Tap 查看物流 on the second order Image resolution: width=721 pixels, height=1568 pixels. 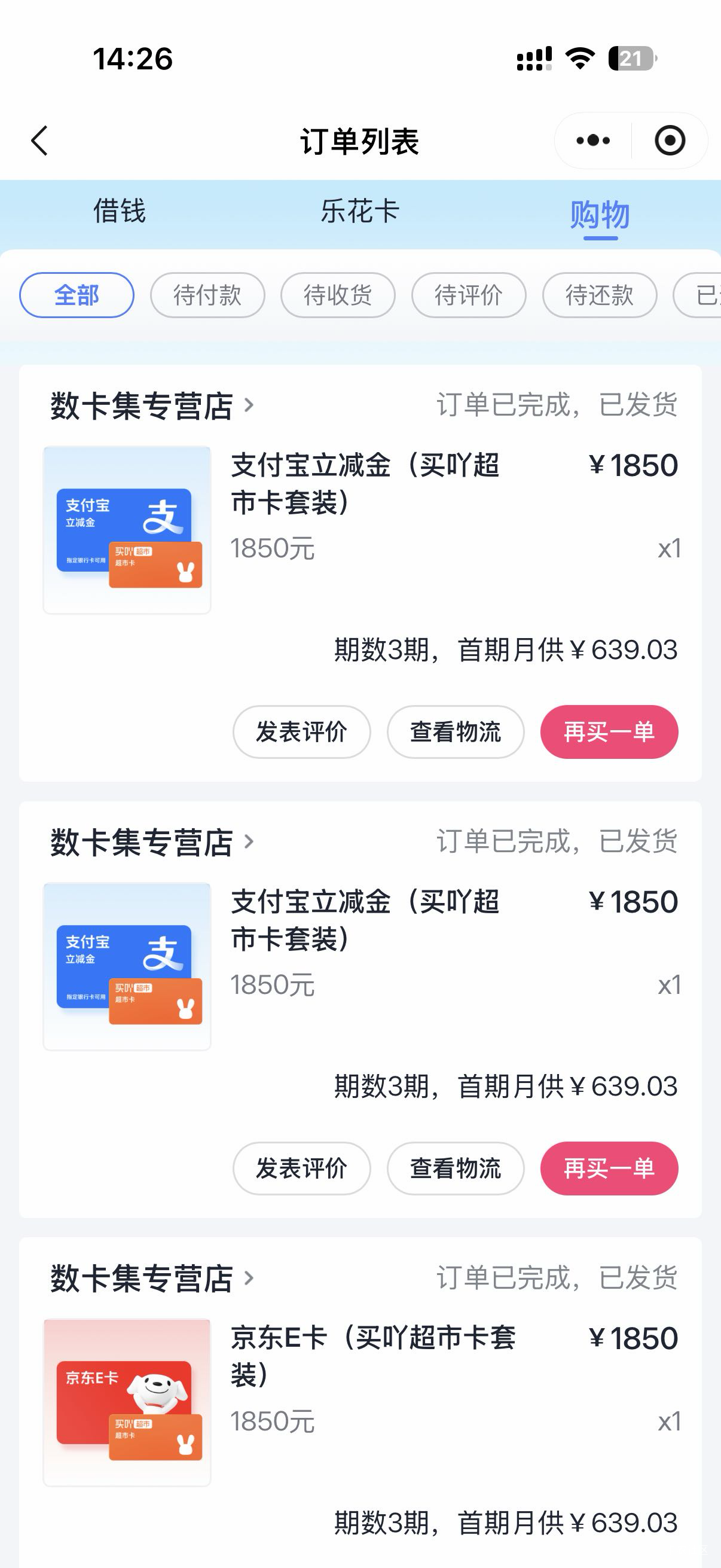455,1168
